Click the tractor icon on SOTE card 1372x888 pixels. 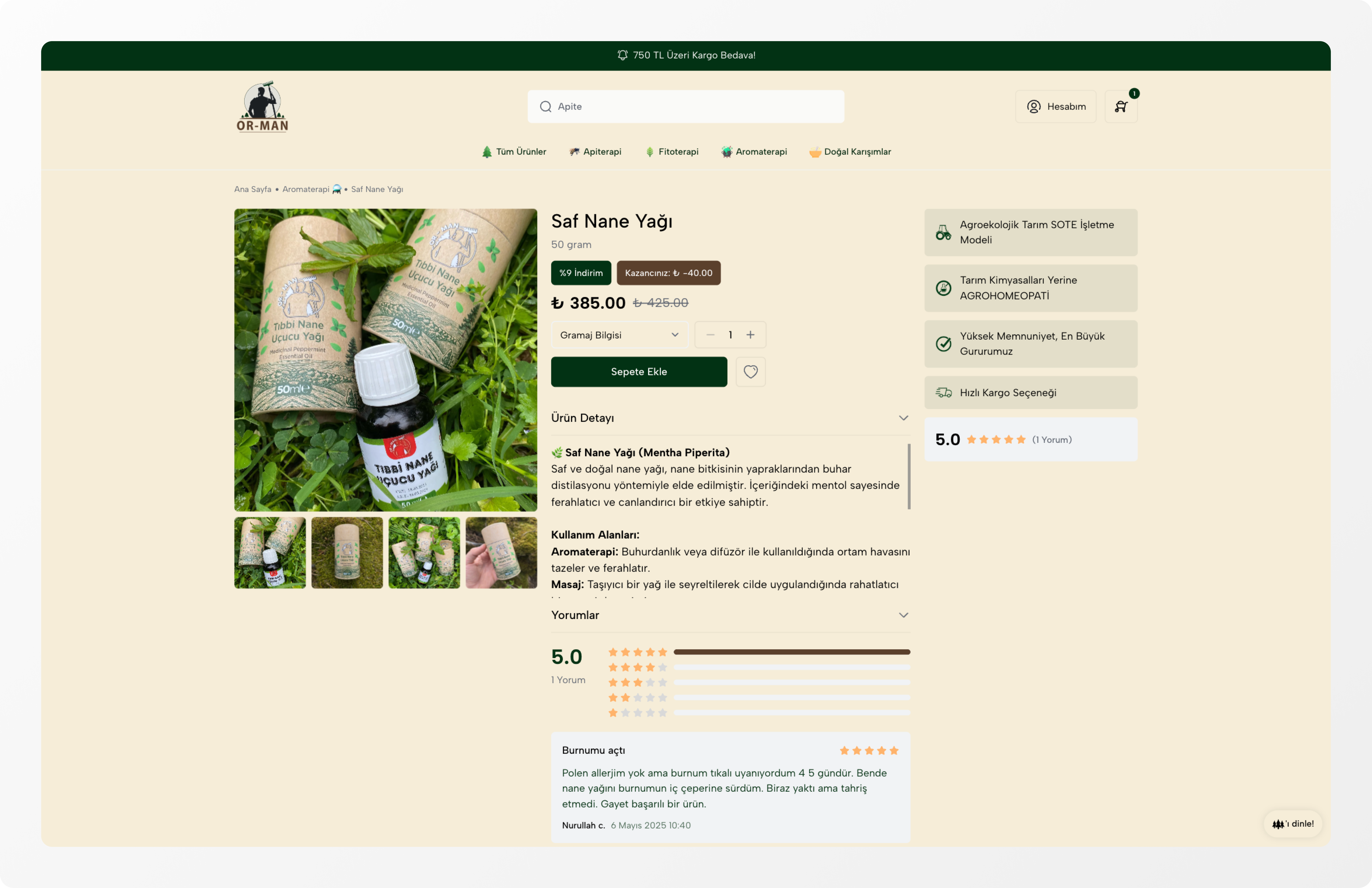point(943,232)
